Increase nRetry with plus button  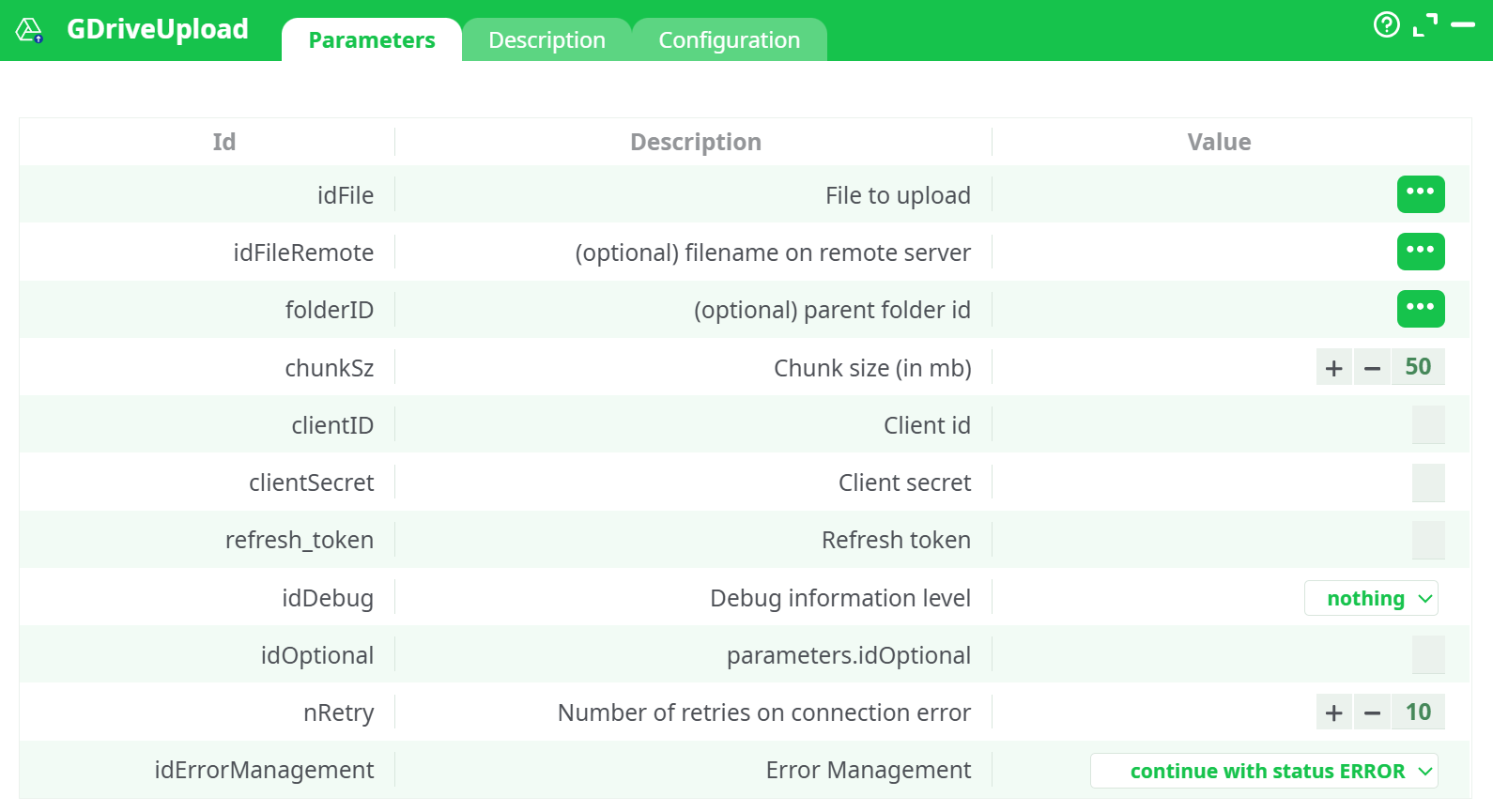coord(1333,712)
